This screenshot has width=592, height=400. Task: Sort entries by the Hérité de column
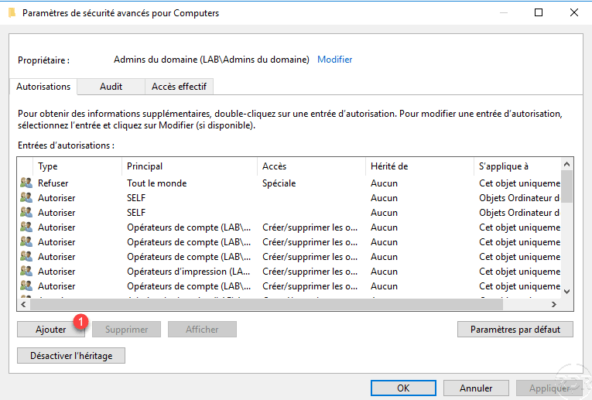pos(419,166)
